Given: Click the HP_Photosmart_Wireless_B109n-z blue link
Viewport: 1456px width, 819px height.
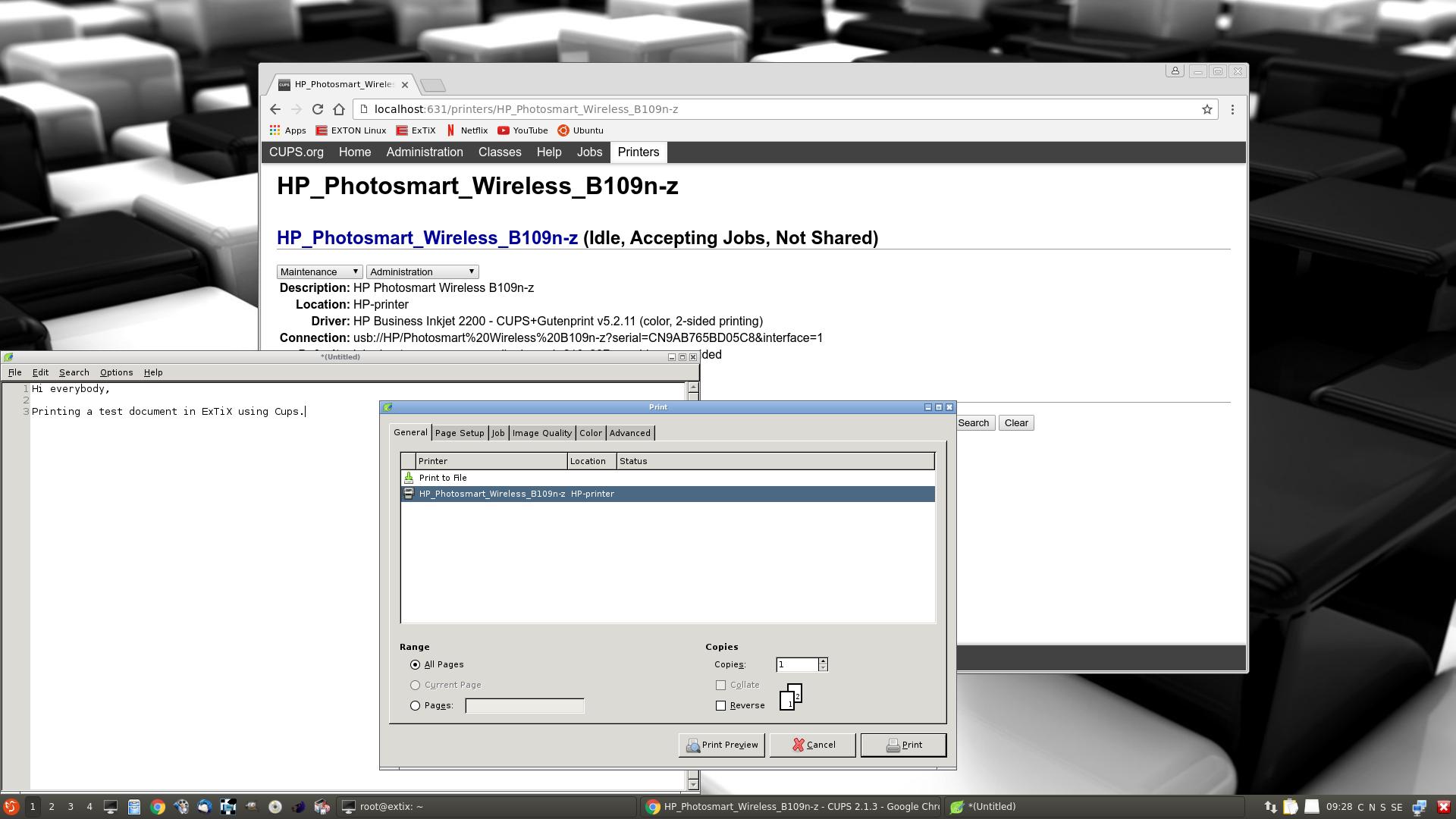Looking at the screenshot, I should point(427,238).
